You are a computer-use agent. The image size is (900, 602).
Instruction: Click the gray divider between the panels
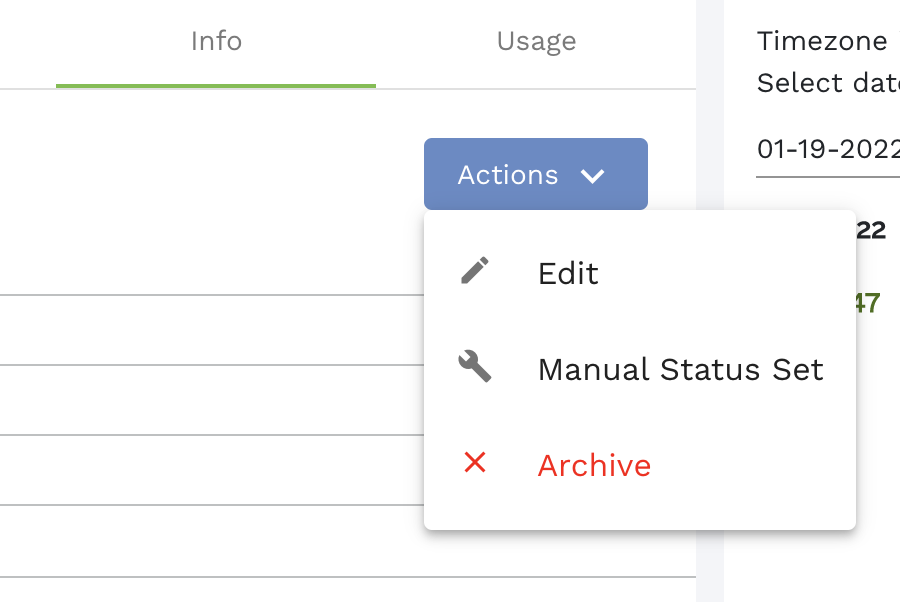tap(709, 300)
